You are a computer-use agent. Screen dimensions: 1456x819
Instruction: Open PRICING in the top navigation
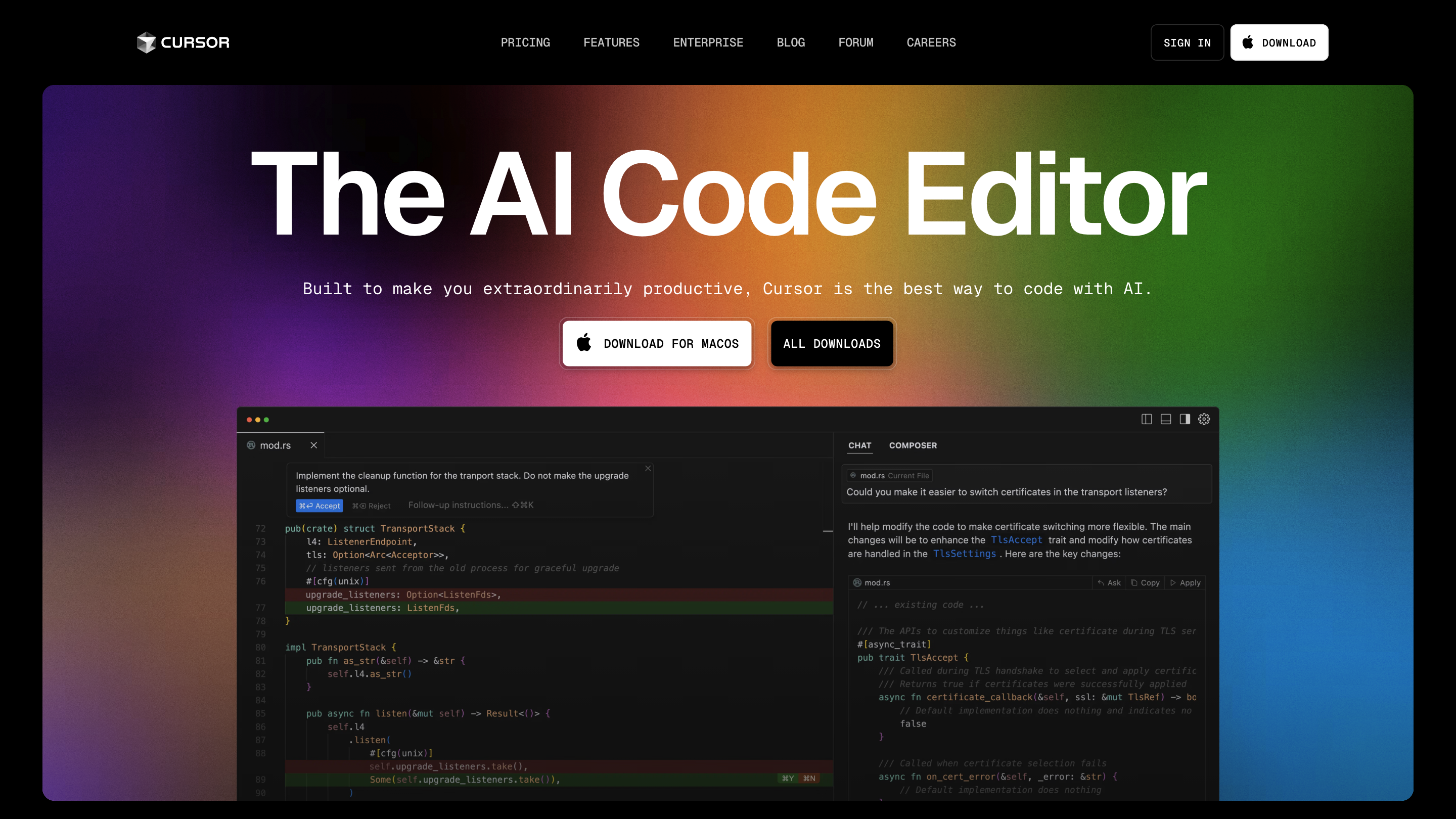pyautogui.click(x=526, y=42)
